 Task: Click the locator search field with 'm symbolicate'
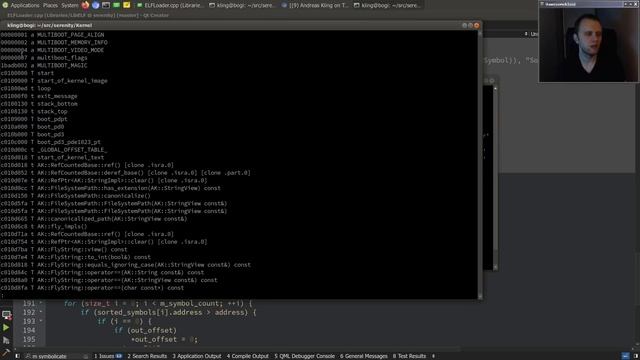56,356
